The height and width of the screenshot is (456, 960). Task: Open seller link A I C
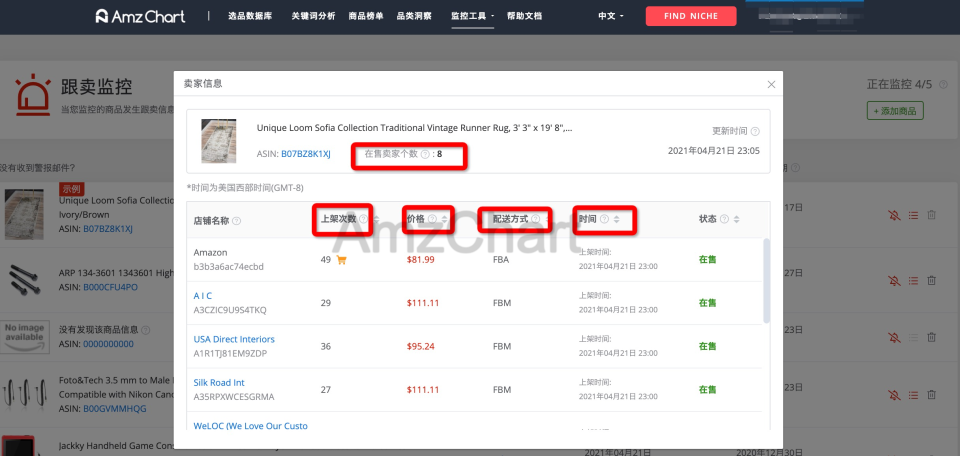203,296
